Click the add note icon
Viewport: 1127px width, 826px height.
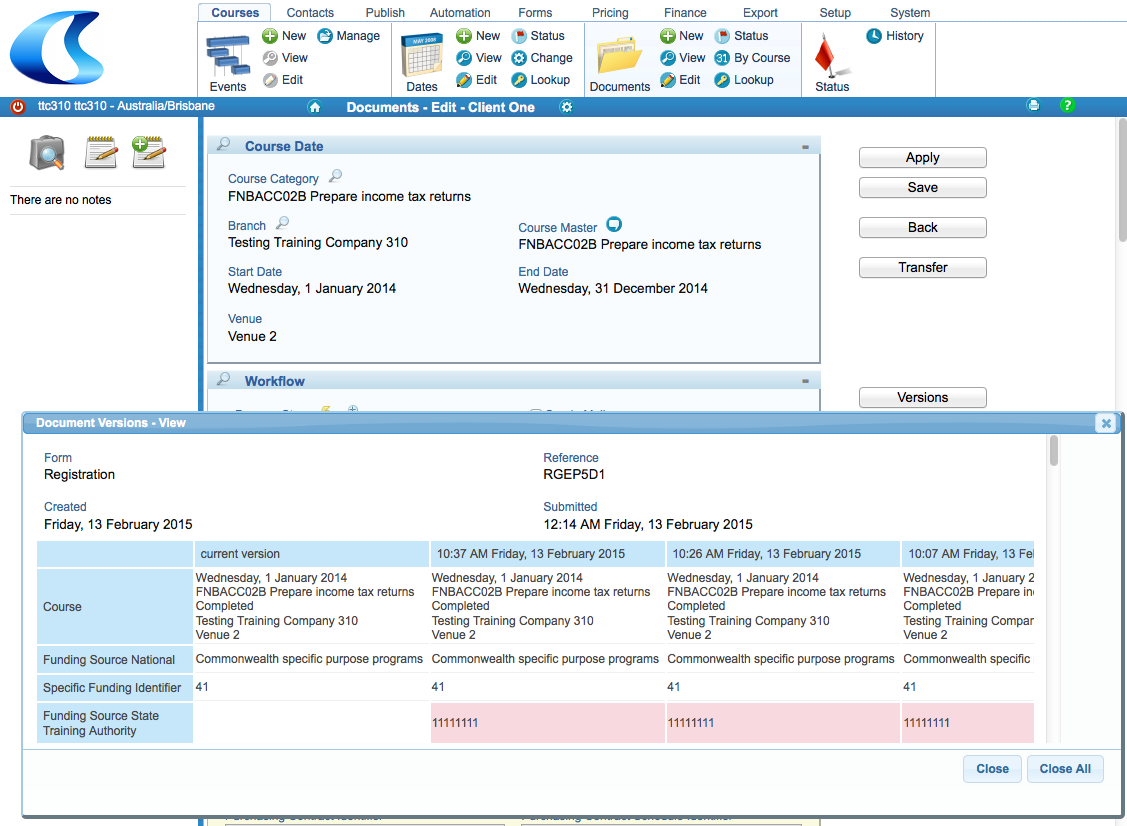point(149,152)
